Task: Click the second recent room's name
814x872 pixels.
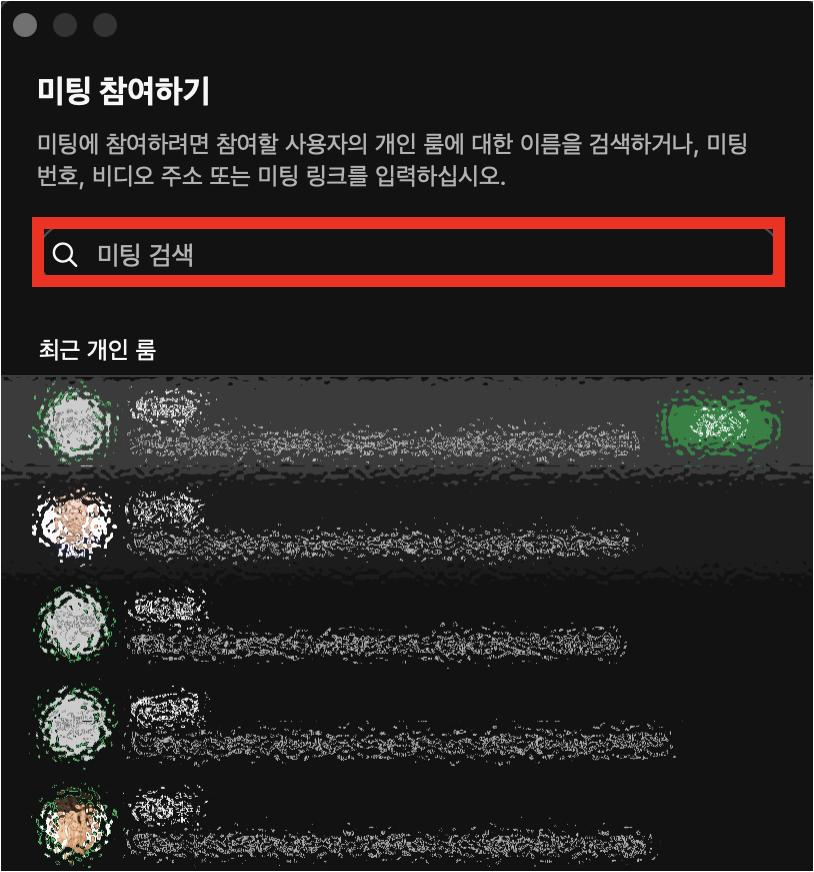Action: [165, 507]
